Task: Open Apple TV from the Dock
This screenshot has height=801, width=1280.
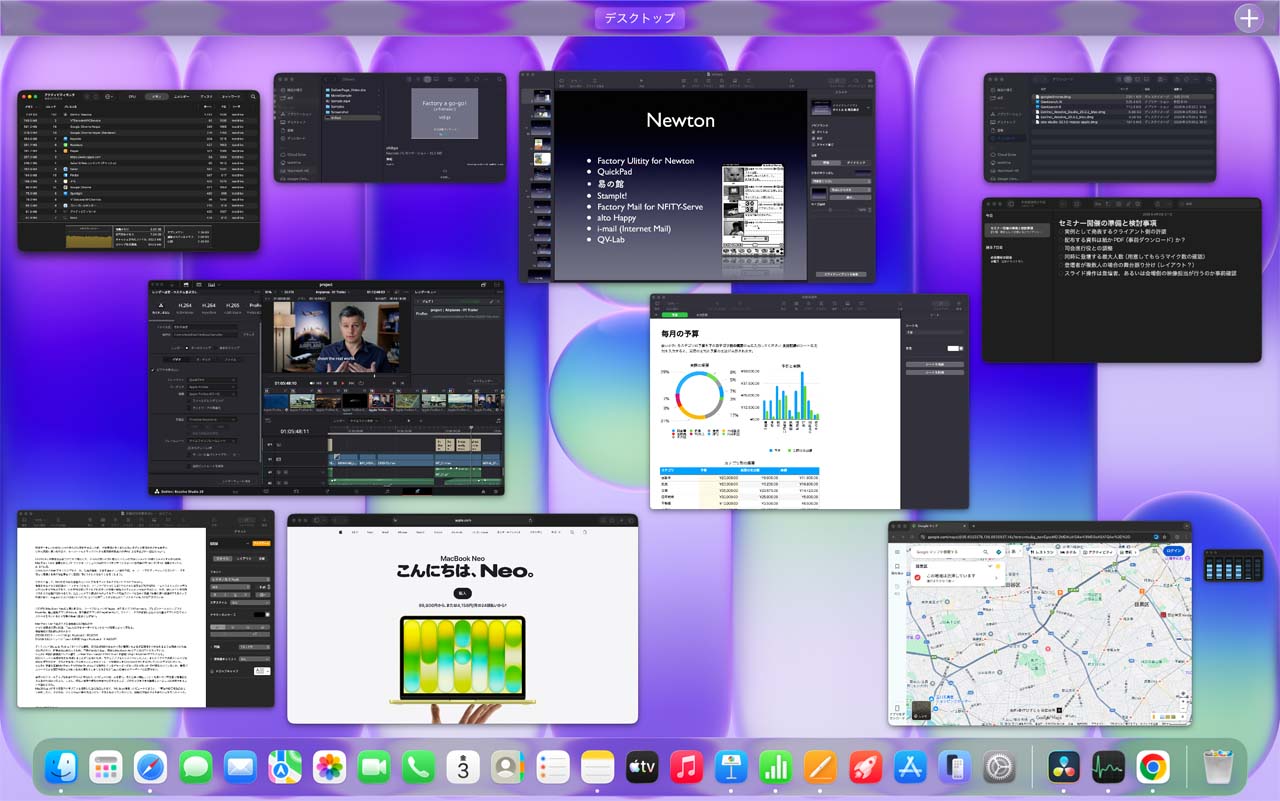Action: [641, 768]
